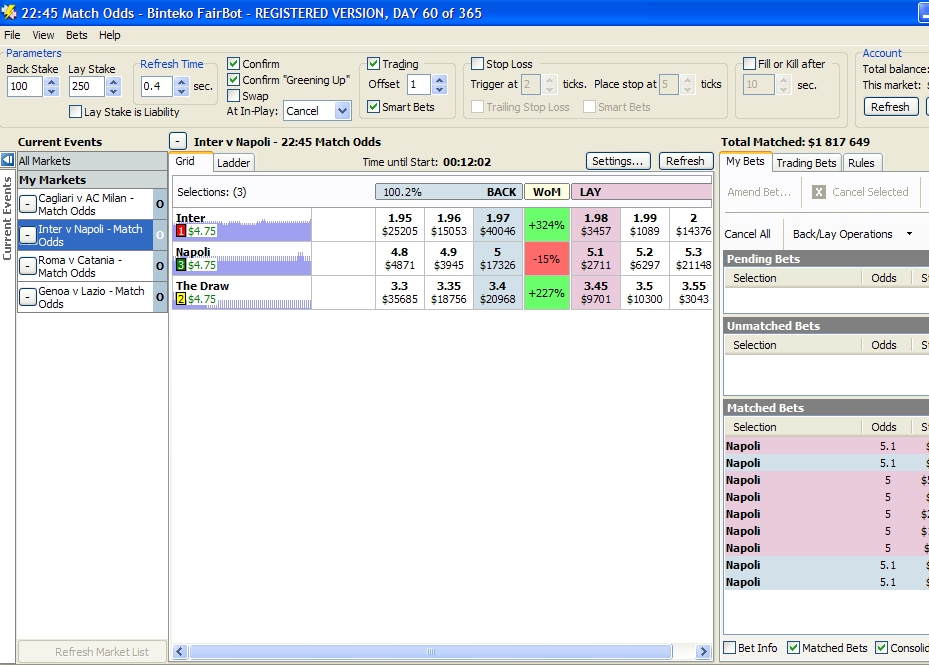Back Inter at odds 1.97
The image size is (929, 665).
pos(498,225)
